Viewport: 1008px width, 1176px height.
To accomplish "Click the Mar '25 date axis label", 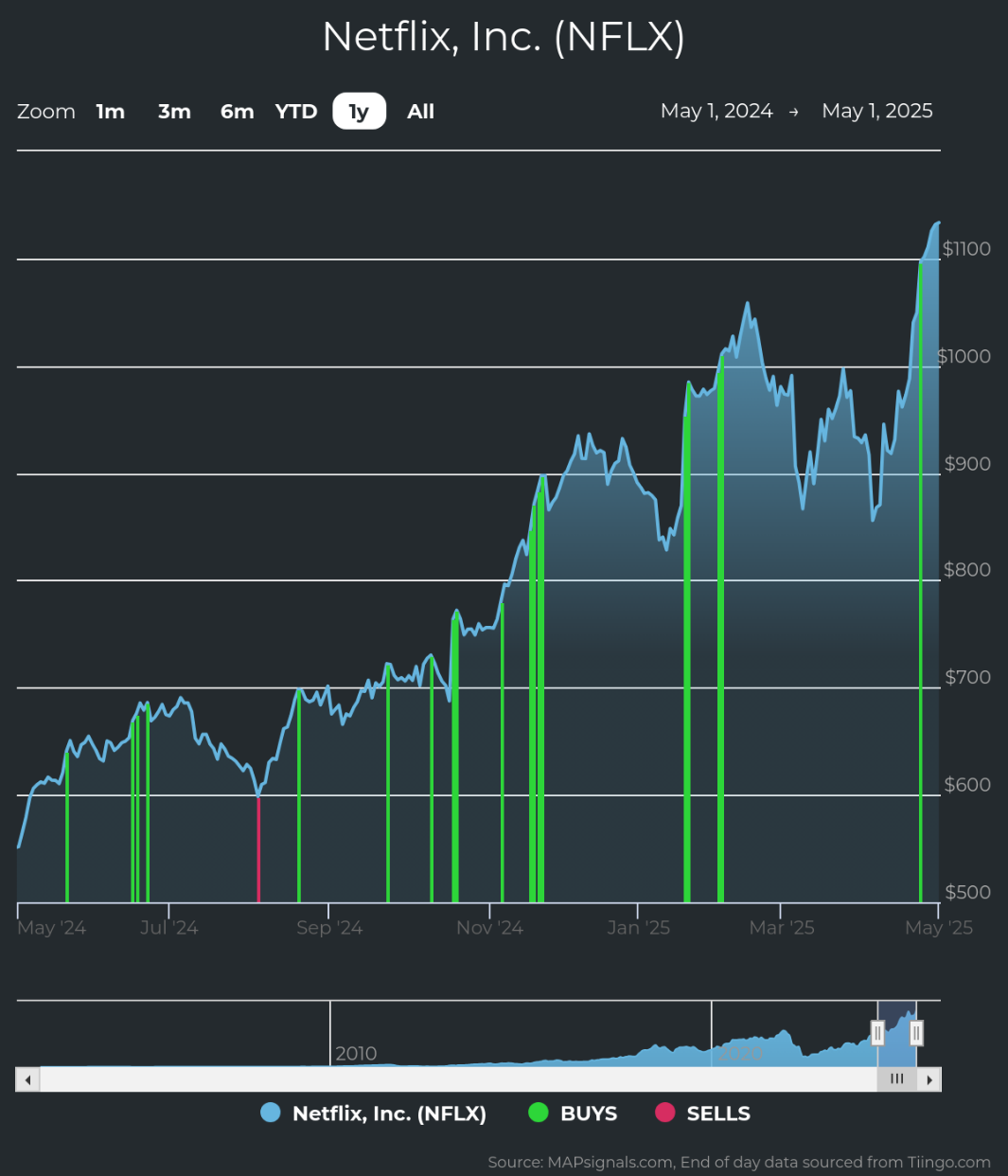I will (x=782, y=928).
